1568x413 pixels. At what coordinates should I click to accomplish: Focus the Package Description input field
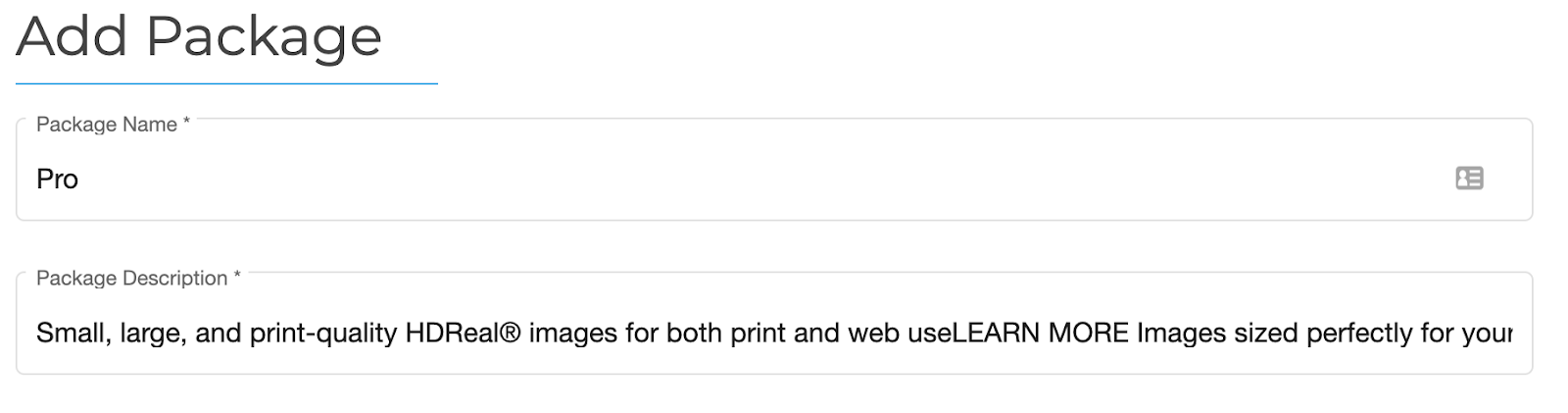(774, 324)
